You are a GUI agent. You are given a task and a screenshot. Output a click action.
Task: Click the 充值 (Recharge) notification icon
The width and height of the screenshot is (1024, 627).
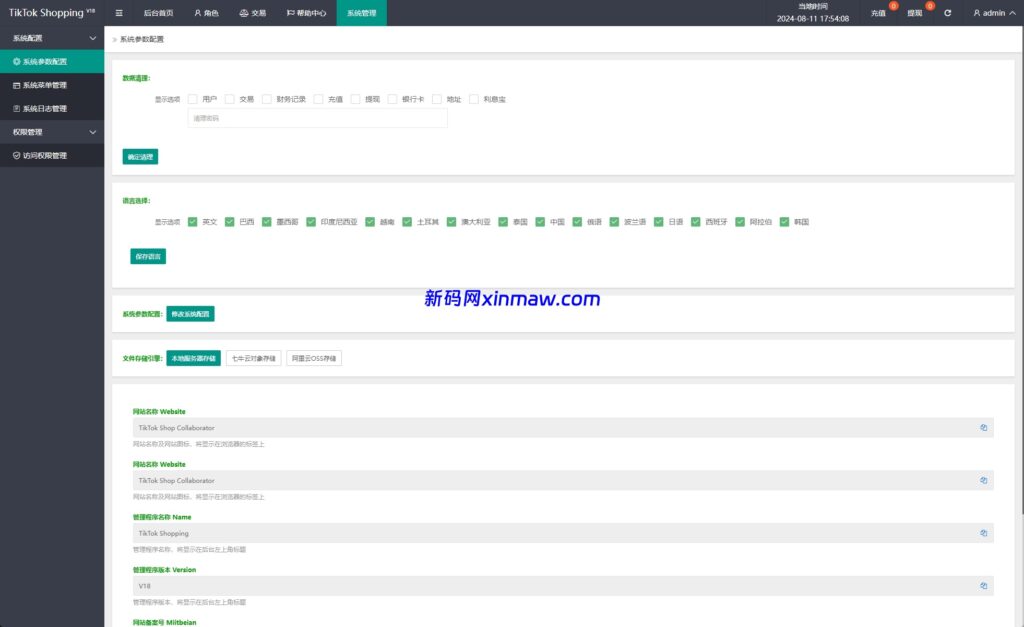click(x=877, y=12)
